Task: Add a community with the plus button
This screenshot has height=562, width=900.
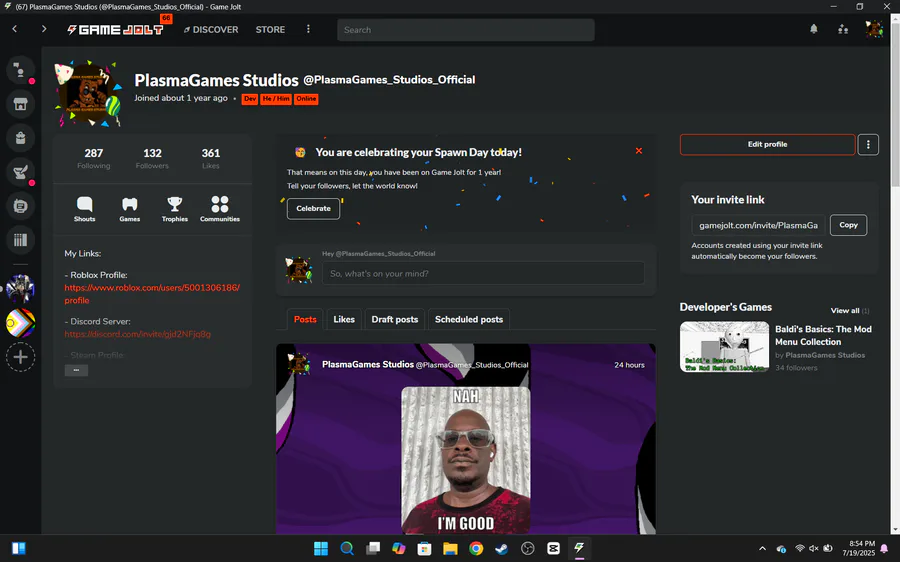Action: (21, 357)
